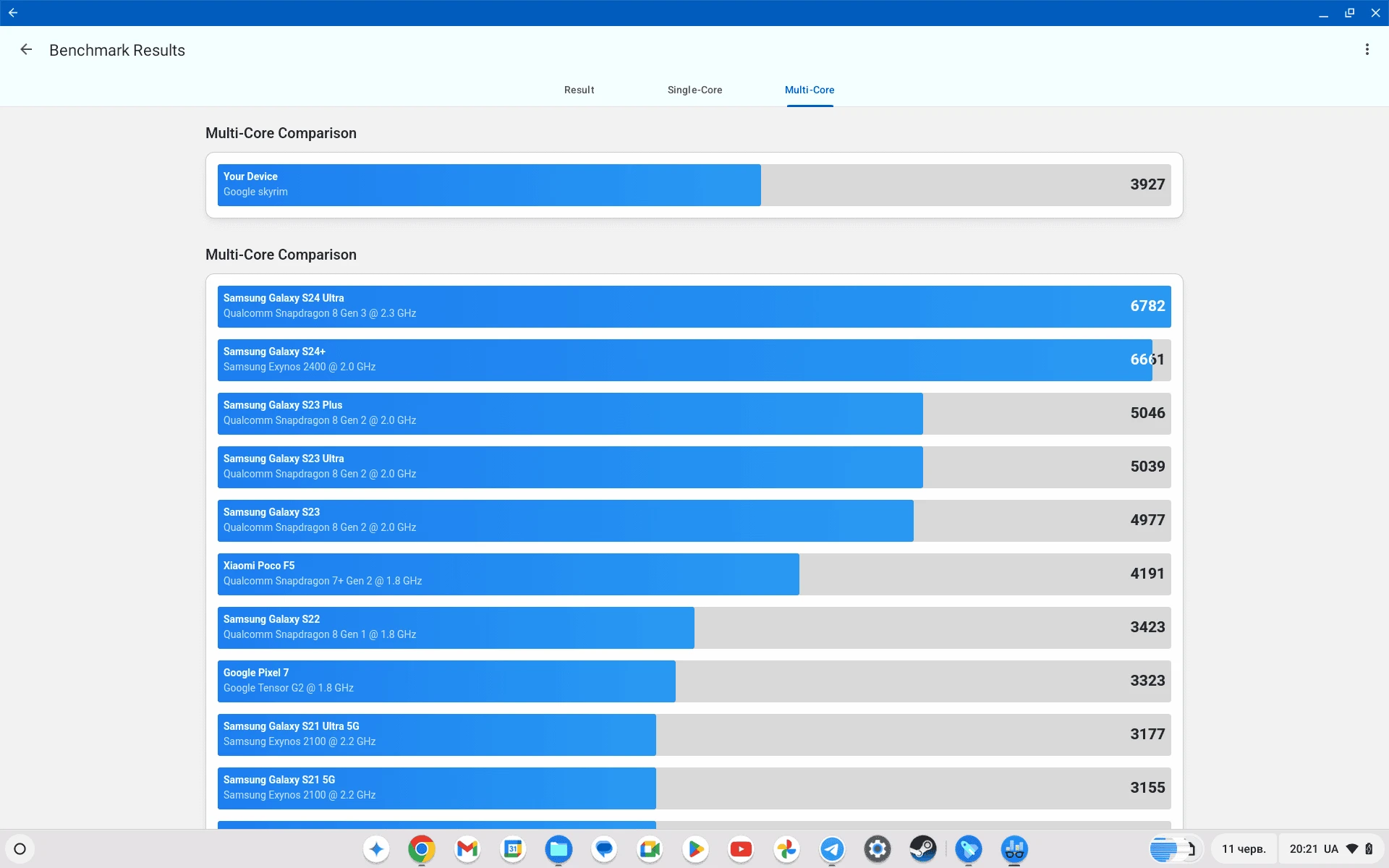The image size is (1389, 868).
Task: Open the blue rocket app in shelf
Action: click(x=969, y=848)
